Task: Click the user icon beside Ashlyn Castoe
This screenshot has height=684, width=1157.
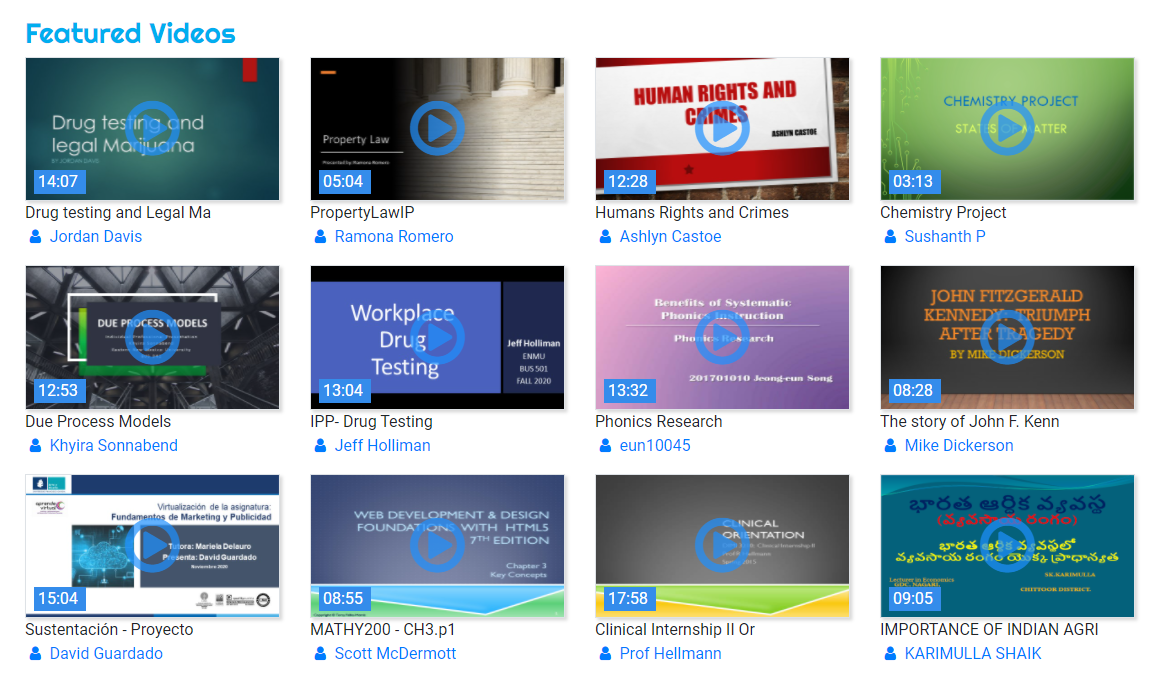Action: coord(605,237)
